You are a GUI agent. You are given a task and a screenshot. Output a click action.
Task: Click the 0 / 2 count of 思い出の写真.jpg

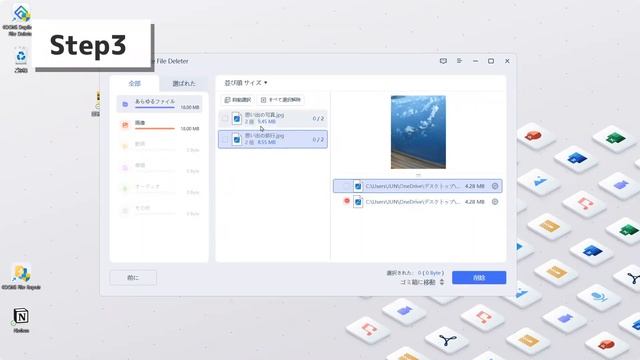(x=318, y=118)
